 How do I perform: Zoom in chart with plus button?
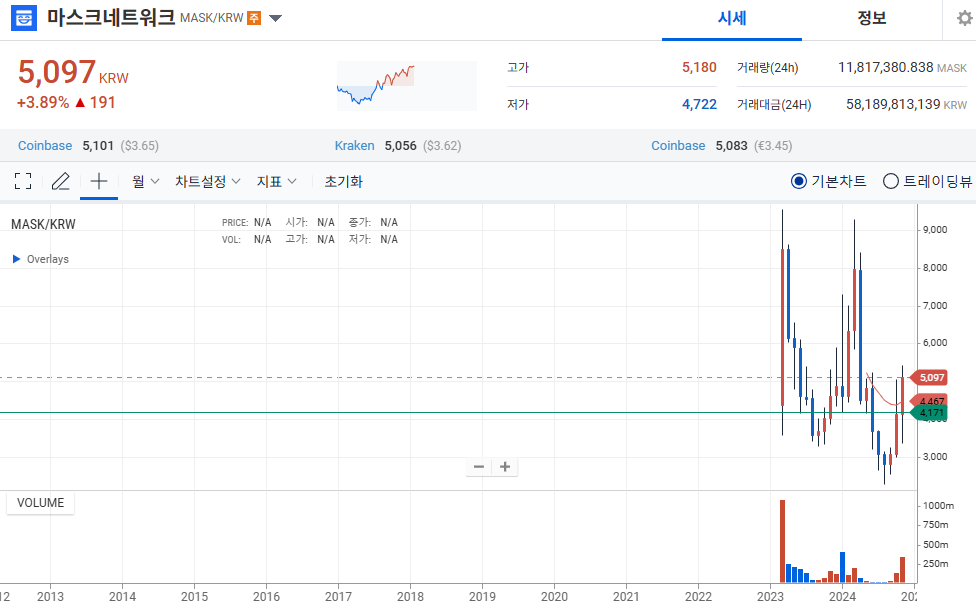pos(505,467)
